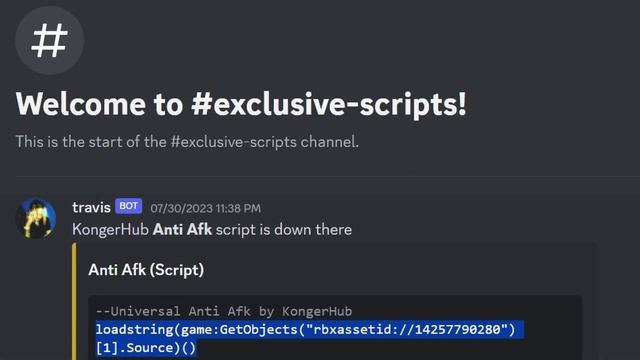
Task: Click the yellow embed accent bar
Action: pyautogui.click(x=74, y=301)
